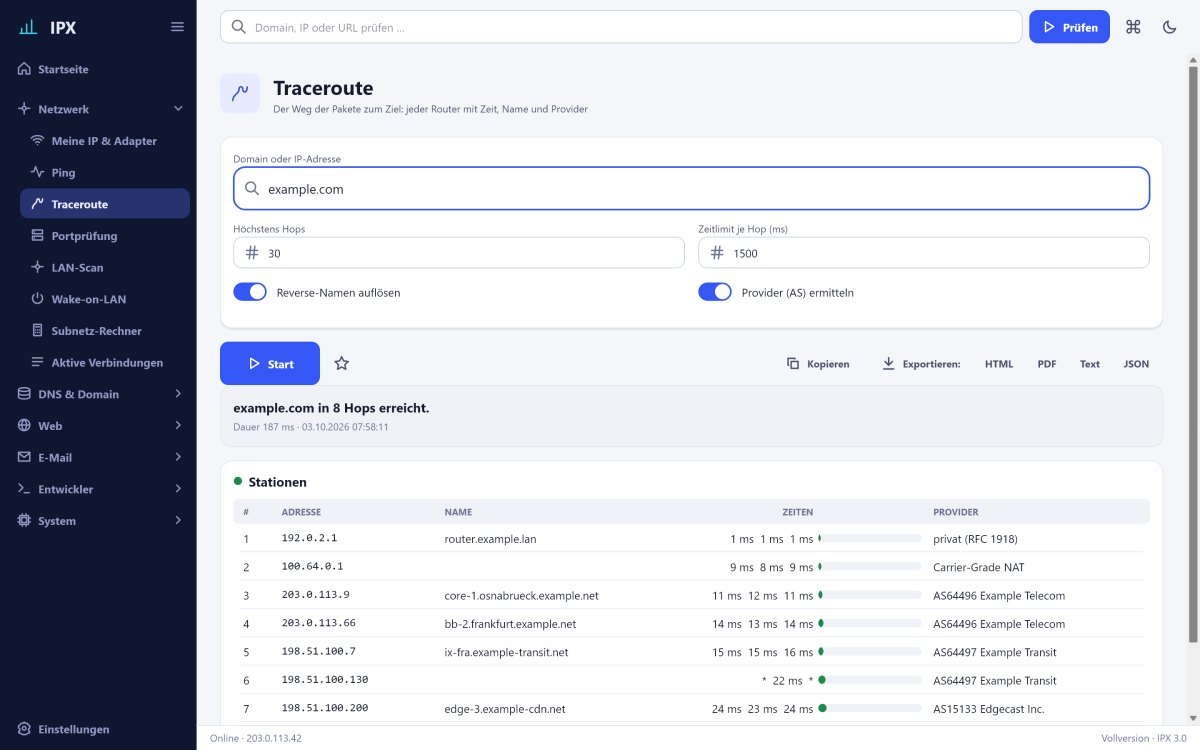Click Carrier-Grade NAT provider cell

coord(978,567)
